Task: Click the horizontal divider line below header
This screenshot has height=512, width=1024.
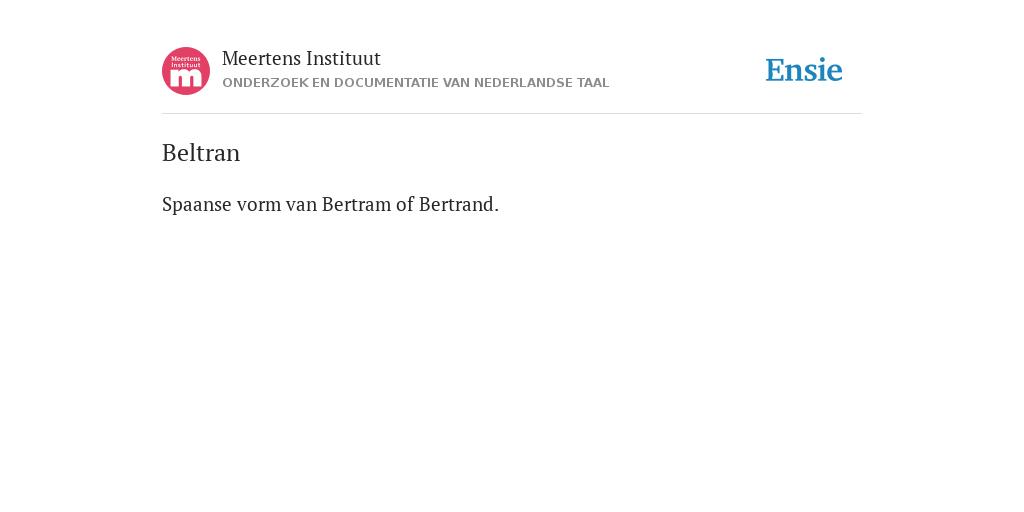Action: (512, 114)
